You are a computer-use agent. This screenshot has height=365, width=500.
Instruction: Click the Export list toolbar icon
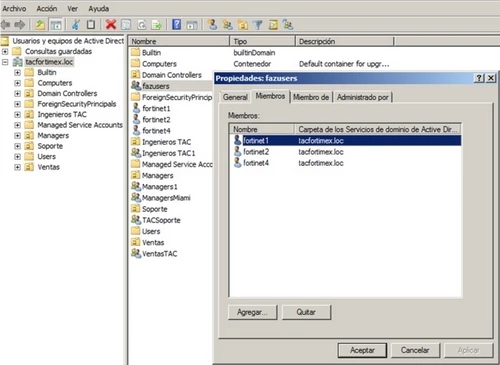click(157, 25)
